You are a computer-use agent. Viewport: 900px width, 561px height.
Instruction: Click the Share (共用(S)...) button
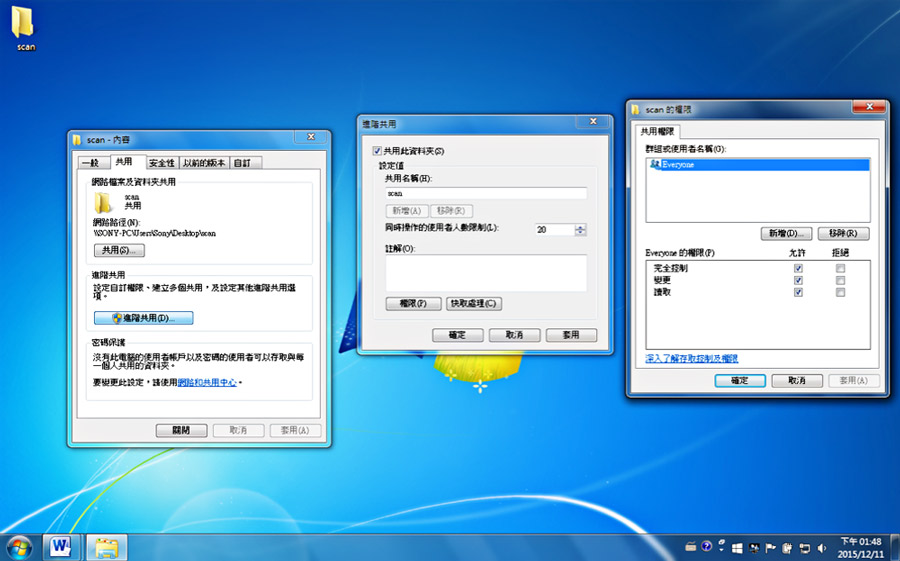tap(119, 250)
